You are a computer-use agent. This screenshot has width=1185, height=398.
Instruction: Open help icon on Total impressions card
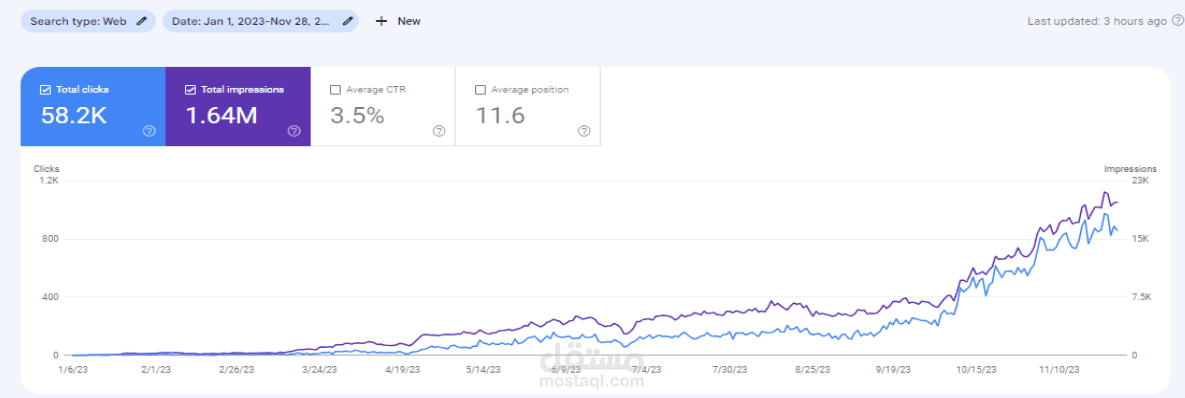coord(294,131)
